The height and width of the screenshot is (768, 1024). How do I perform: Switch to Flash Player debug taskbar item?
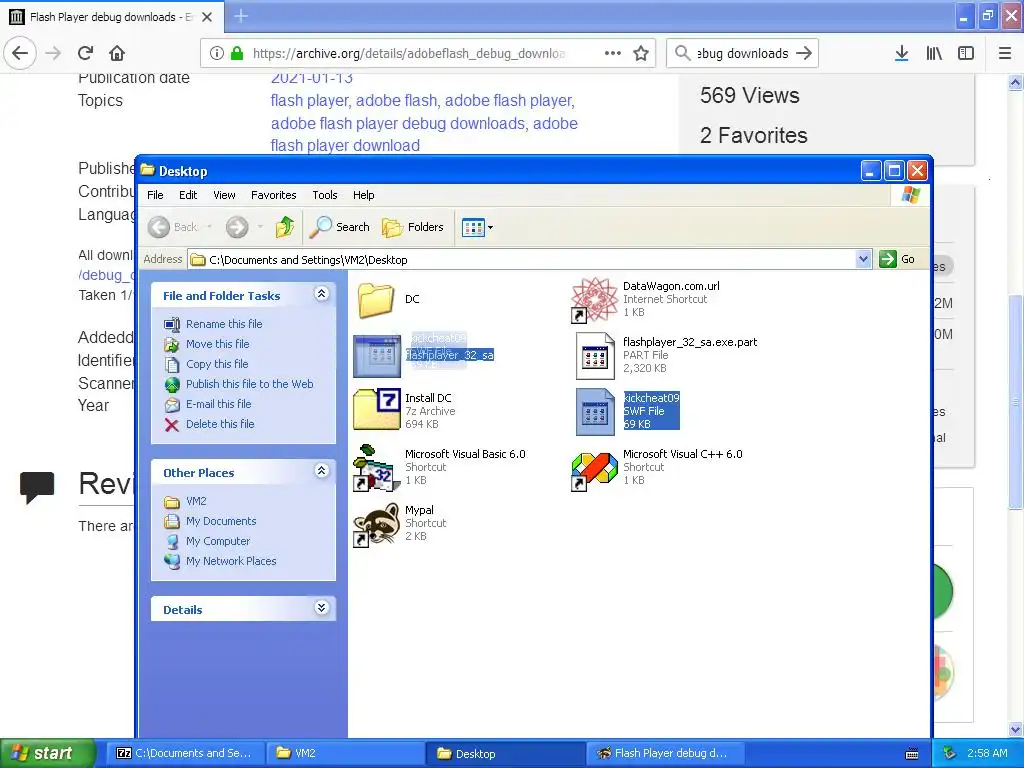coord(665,753)
